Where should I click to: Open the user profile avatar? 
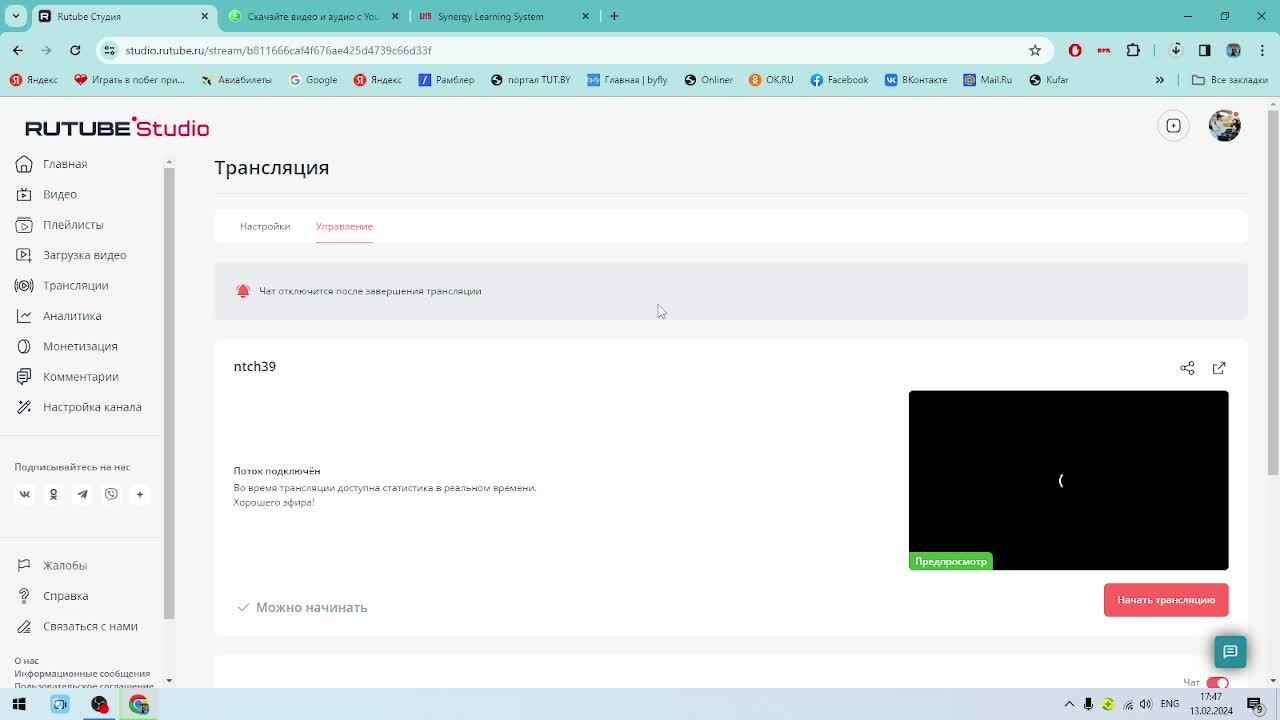[x=1225, y=126]
